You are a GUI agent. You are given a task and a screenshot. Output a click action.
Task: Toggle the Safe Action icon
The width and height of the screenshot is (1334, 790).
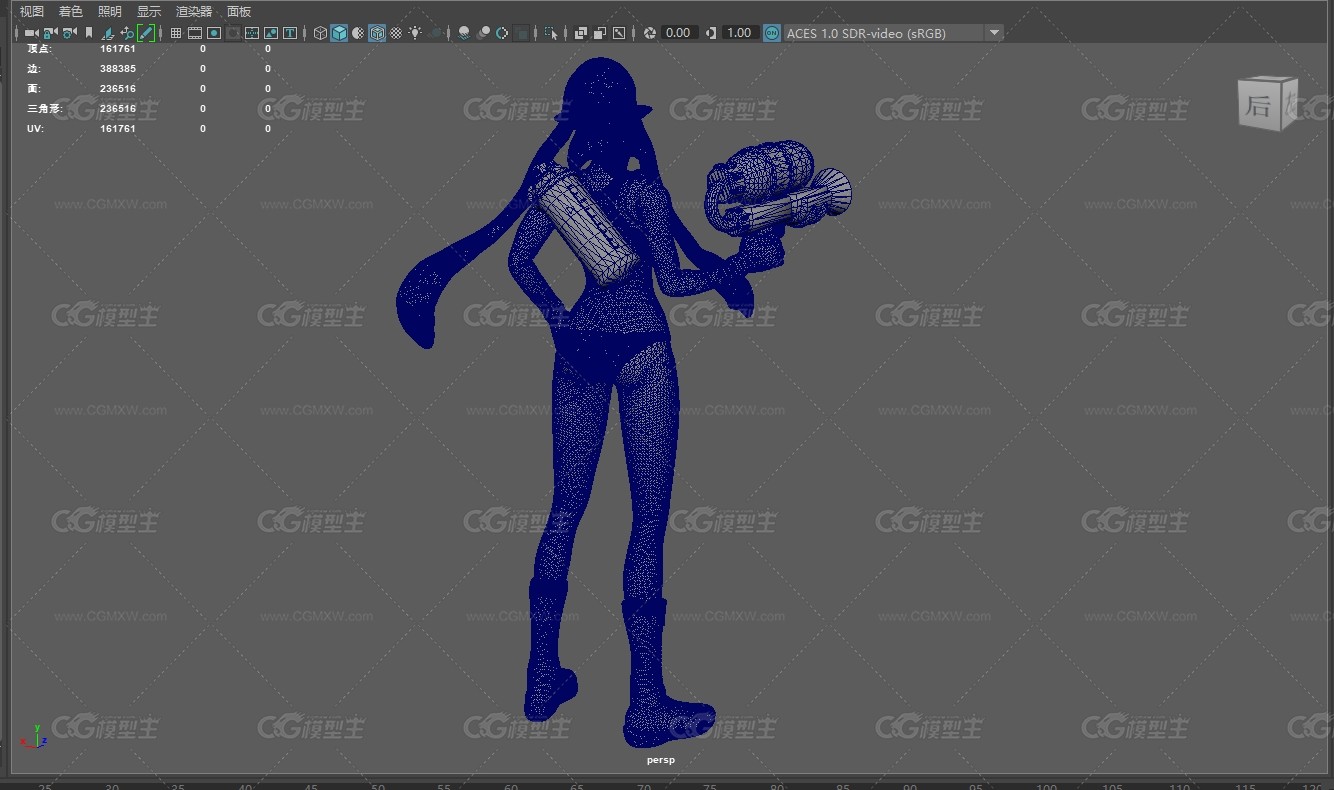click(271, 33)
